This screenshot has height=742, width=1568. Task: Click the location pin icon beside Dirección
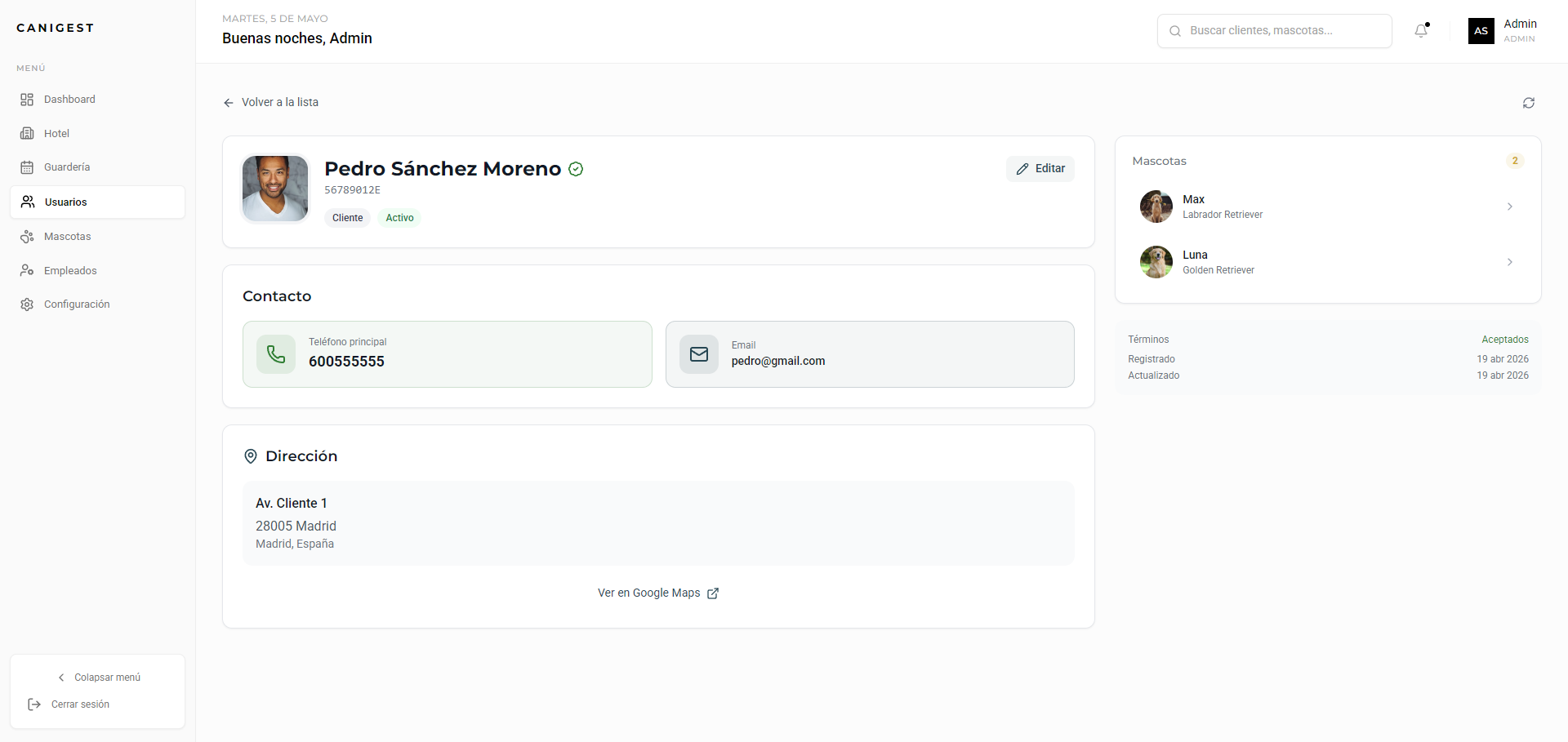[251, 456]
